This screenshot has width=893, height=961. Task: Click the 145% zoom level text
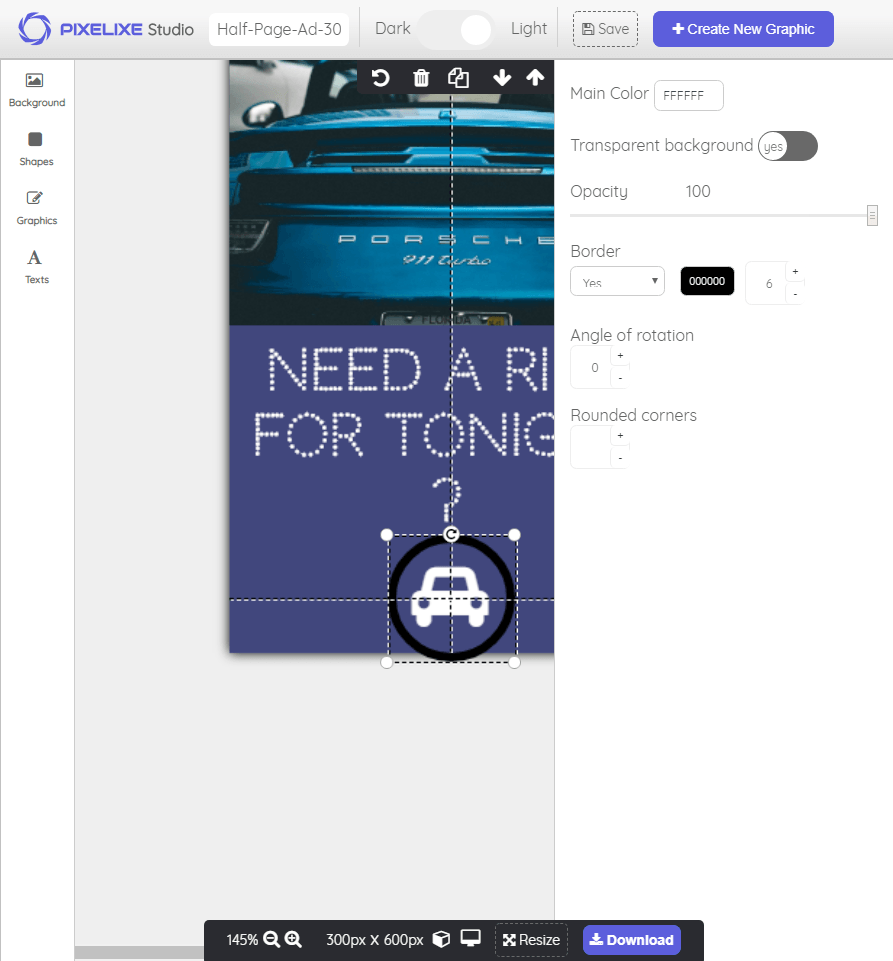pyautogui.click(x=242, y=940)
